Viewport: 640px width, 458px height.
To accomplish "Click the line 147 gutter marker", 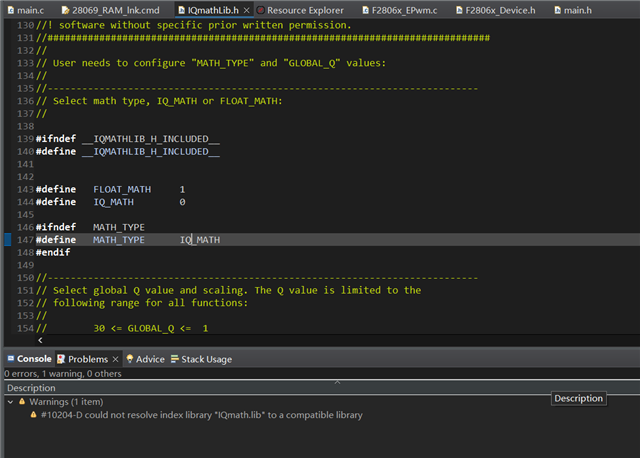I will tap(7, 240).
